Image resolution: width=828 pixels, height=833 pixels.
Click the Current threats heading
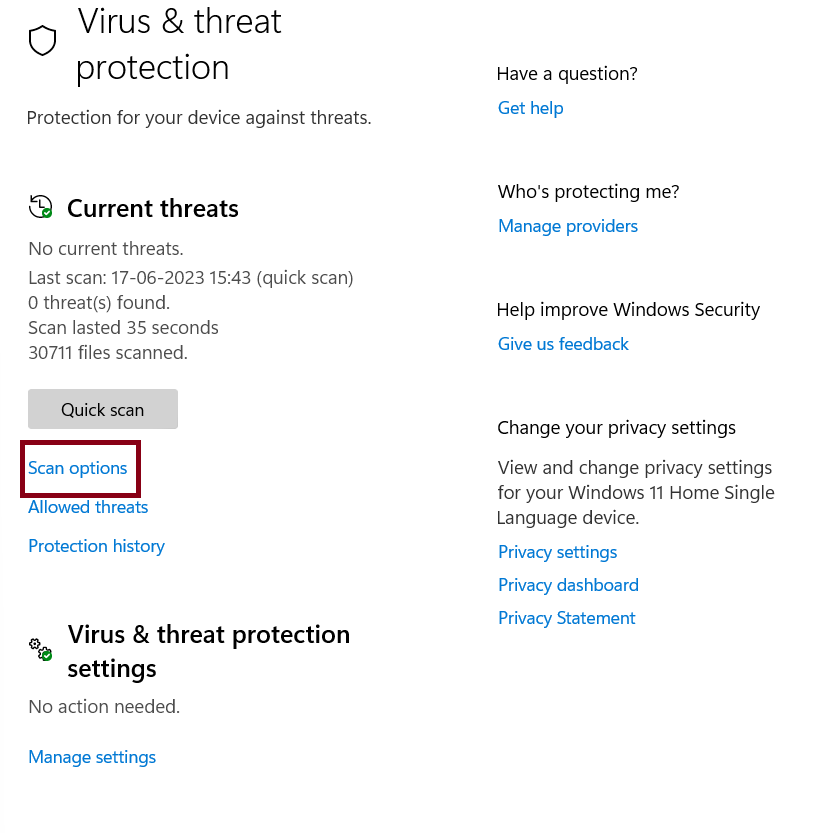[153, 208]
